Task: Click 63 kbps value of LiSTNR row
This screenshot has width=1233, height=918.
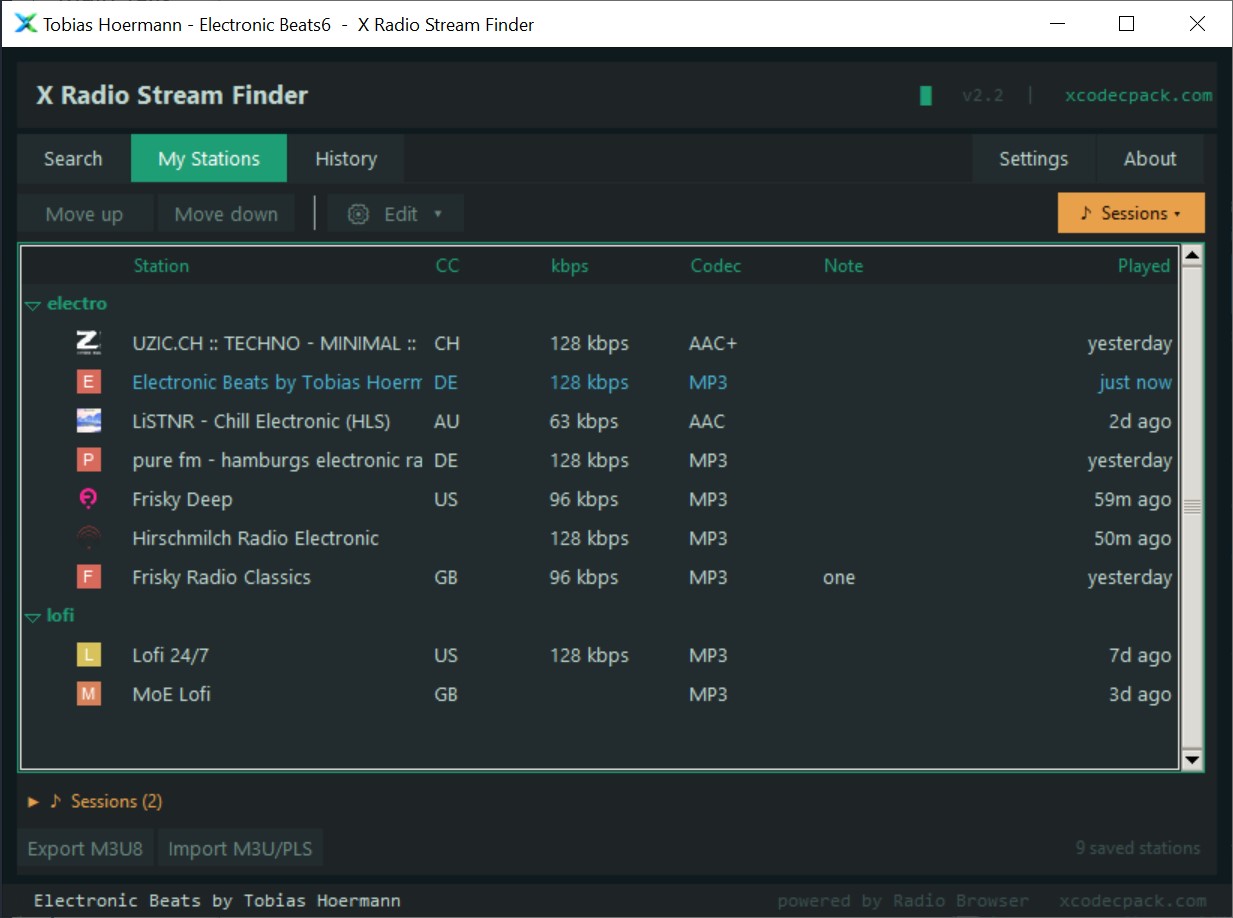Action: click(584, 421)
